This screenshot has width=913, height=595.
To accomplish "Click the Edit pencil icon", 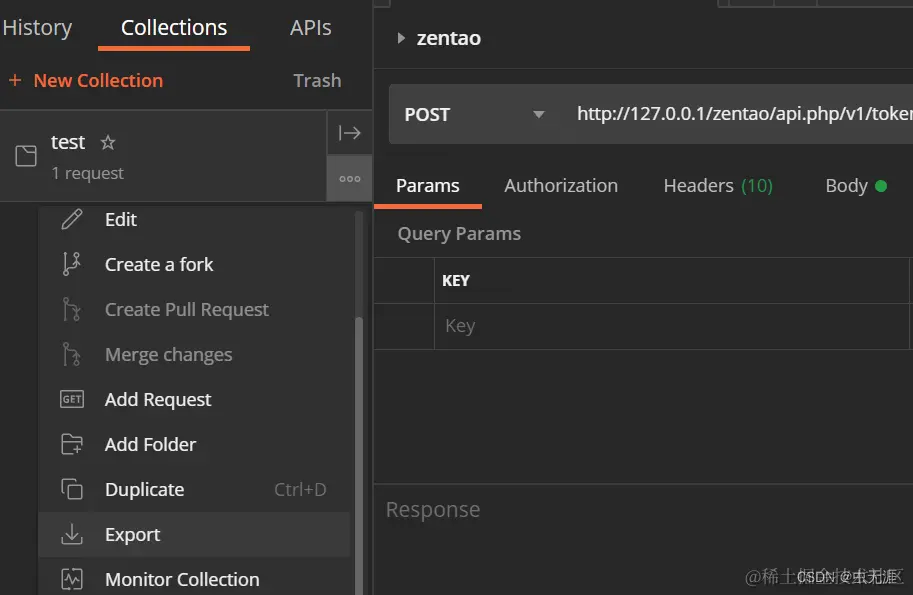I will [x=72, y=219].
